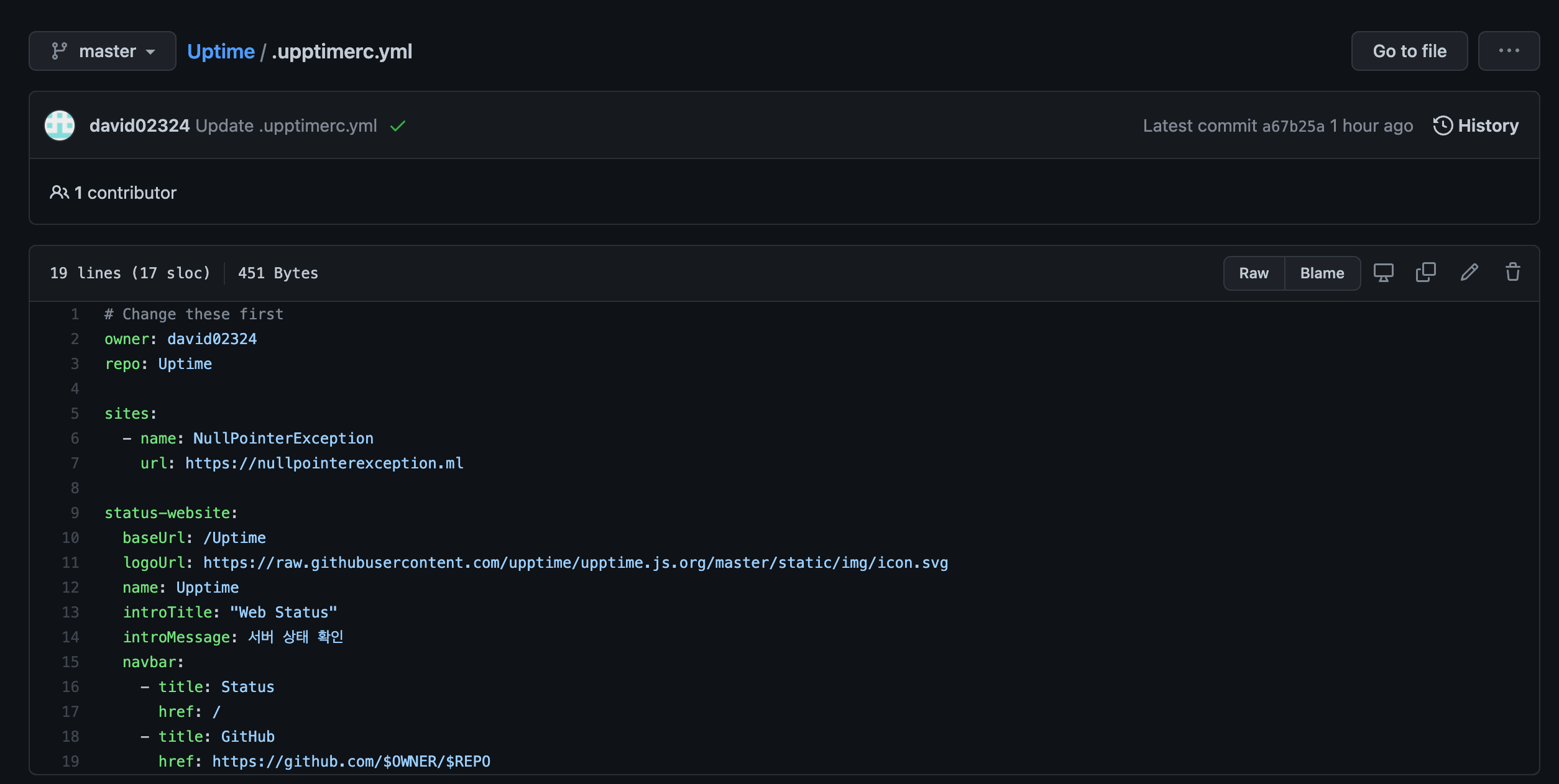The height and width of the screenshot is (784, 1559).
Task: Open david02324 author profile link
Action: tap(139, 125)
